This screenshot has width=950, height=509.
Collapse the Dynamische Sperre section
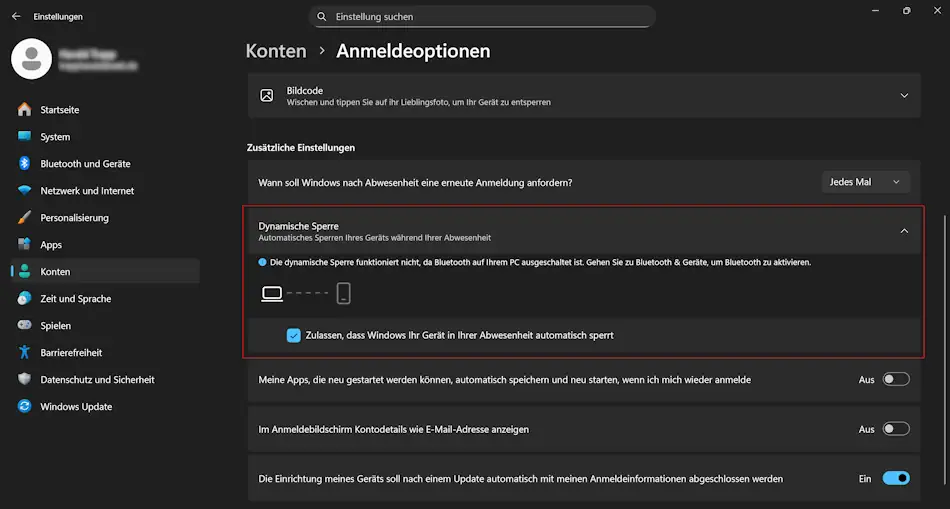tap(905, 231)
